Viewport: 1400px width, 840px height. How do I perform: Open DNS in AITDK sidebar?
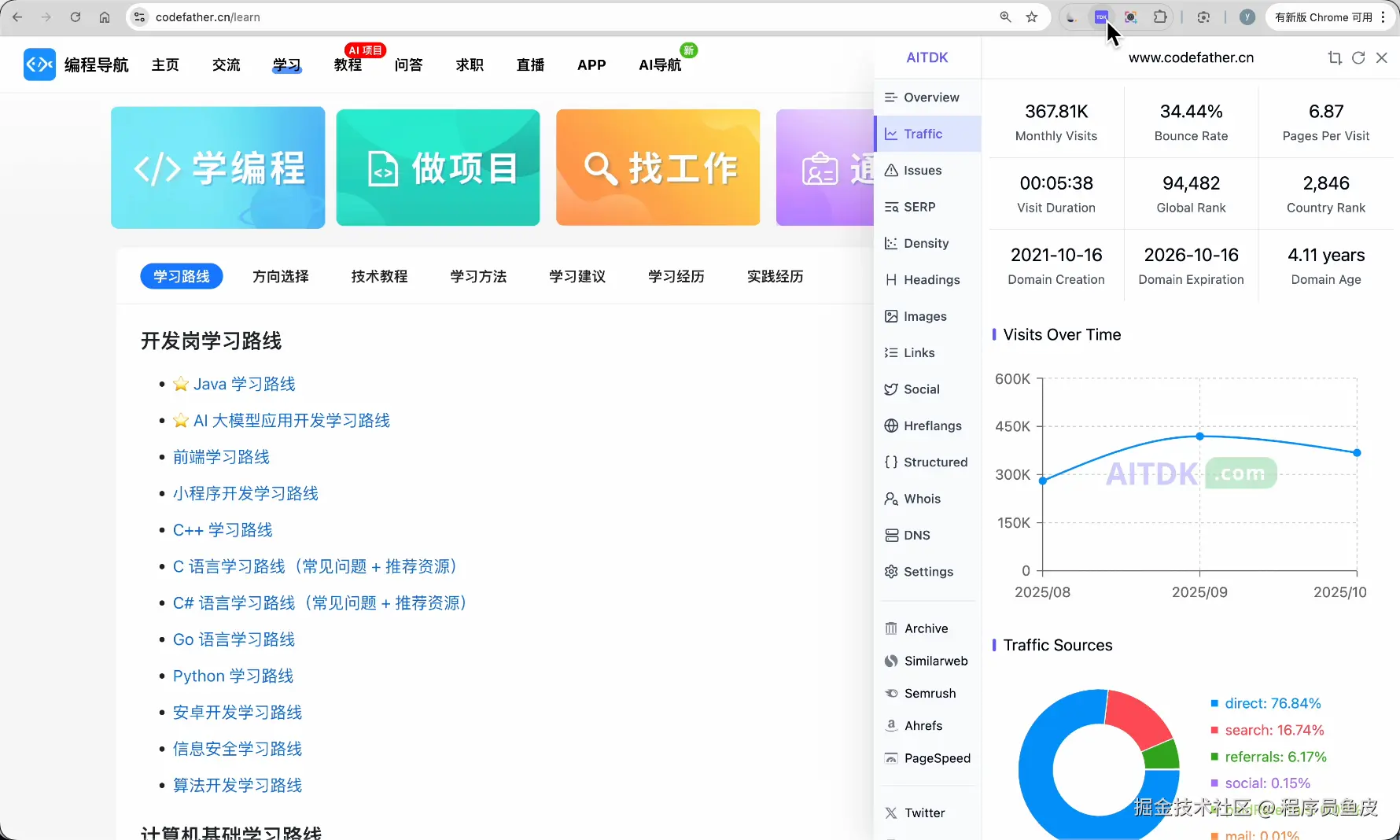927,535
